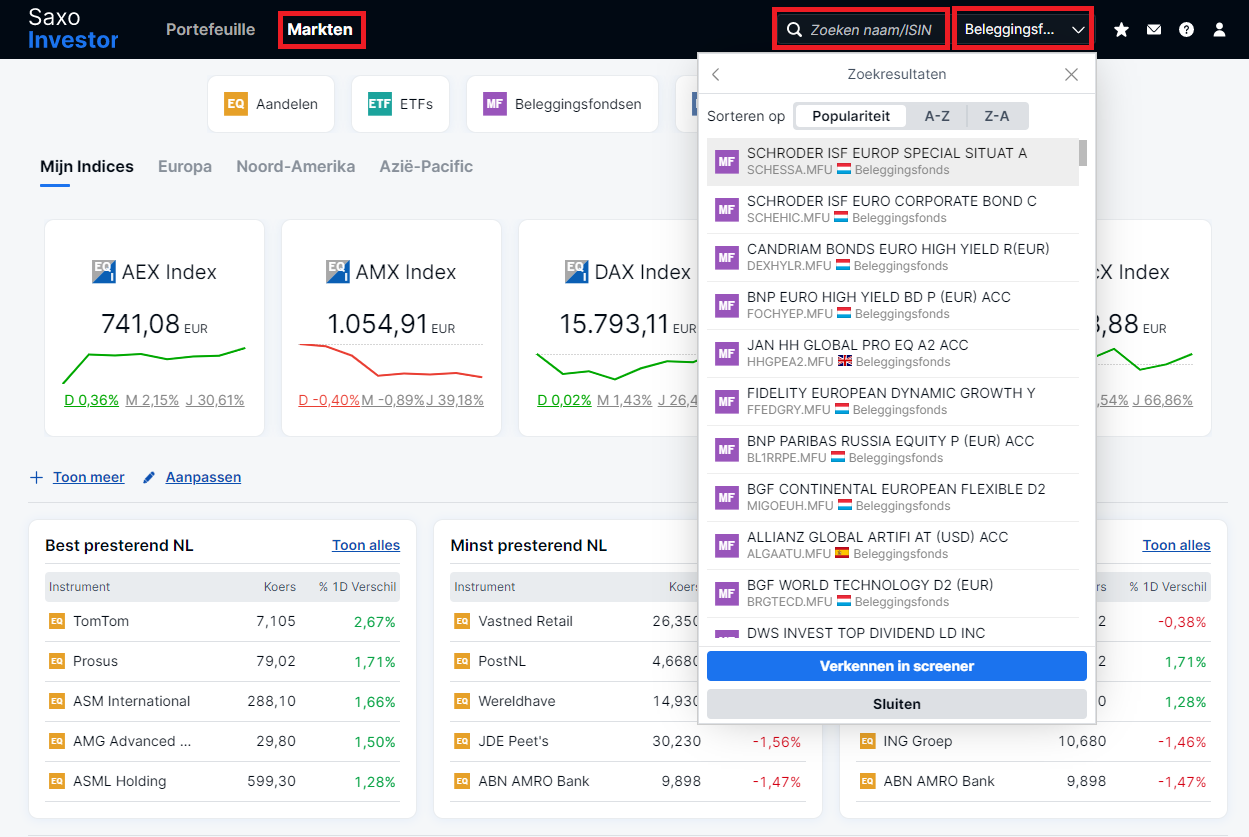Open the help question mark icon
Image resolution: width=1249 pixels, height=837 pixels.
[x=1186, y=30]
